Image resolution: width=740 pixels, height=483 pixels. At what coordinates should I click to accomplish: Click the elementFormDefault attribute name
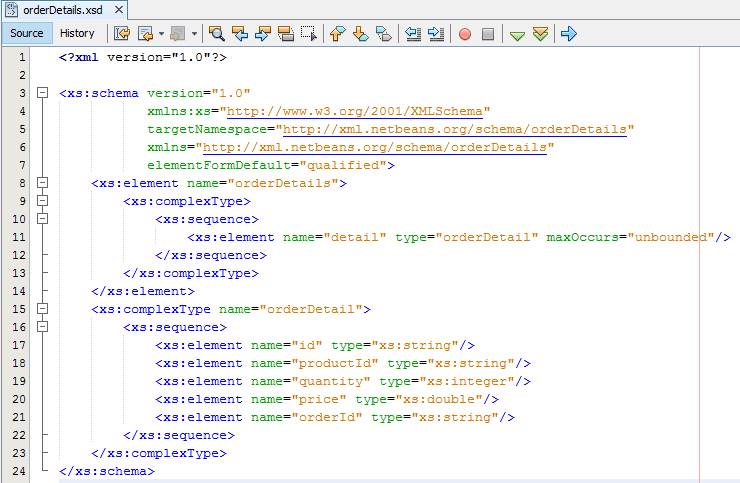[219, 165]
